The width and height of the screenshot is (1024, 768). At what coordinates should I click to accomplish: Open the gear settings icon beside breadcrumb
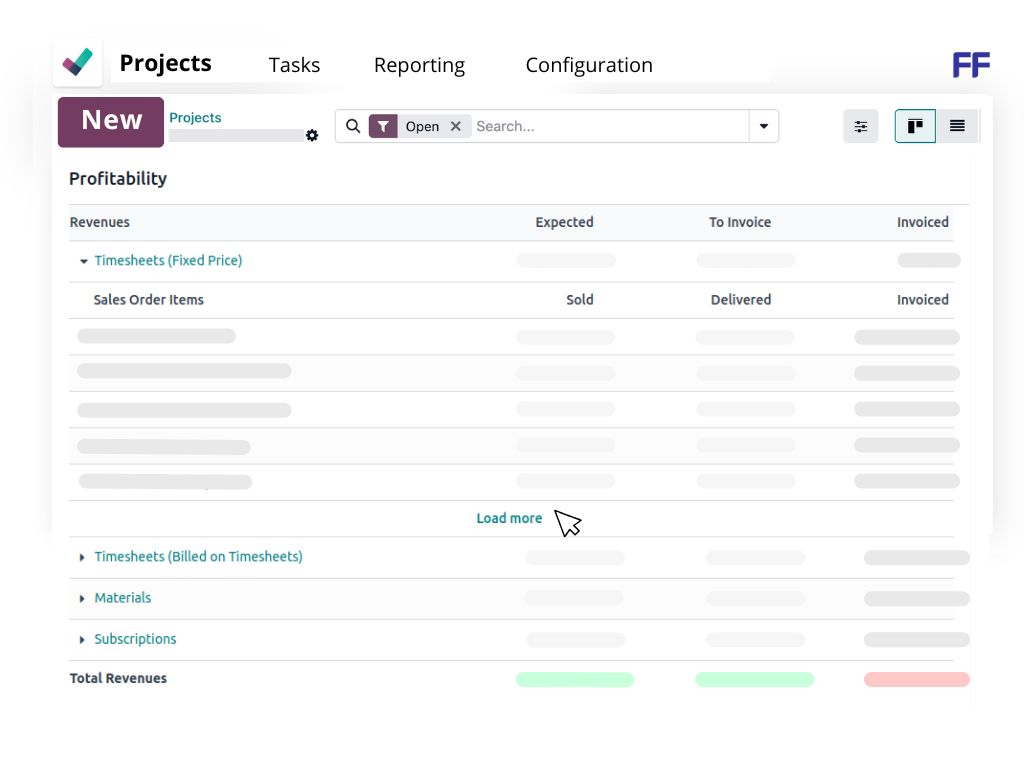coord(312,136)
